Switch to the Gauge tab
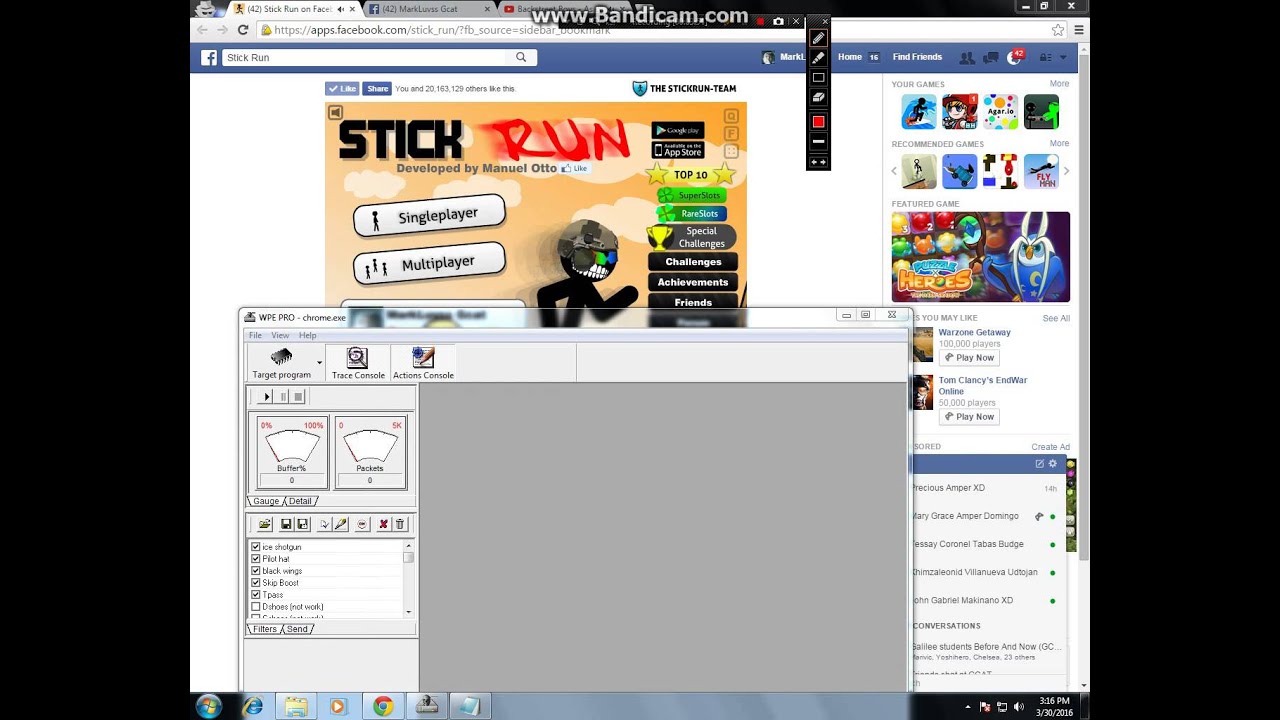Viewport: 1280px width, 720px height. (x=266, y=501)
